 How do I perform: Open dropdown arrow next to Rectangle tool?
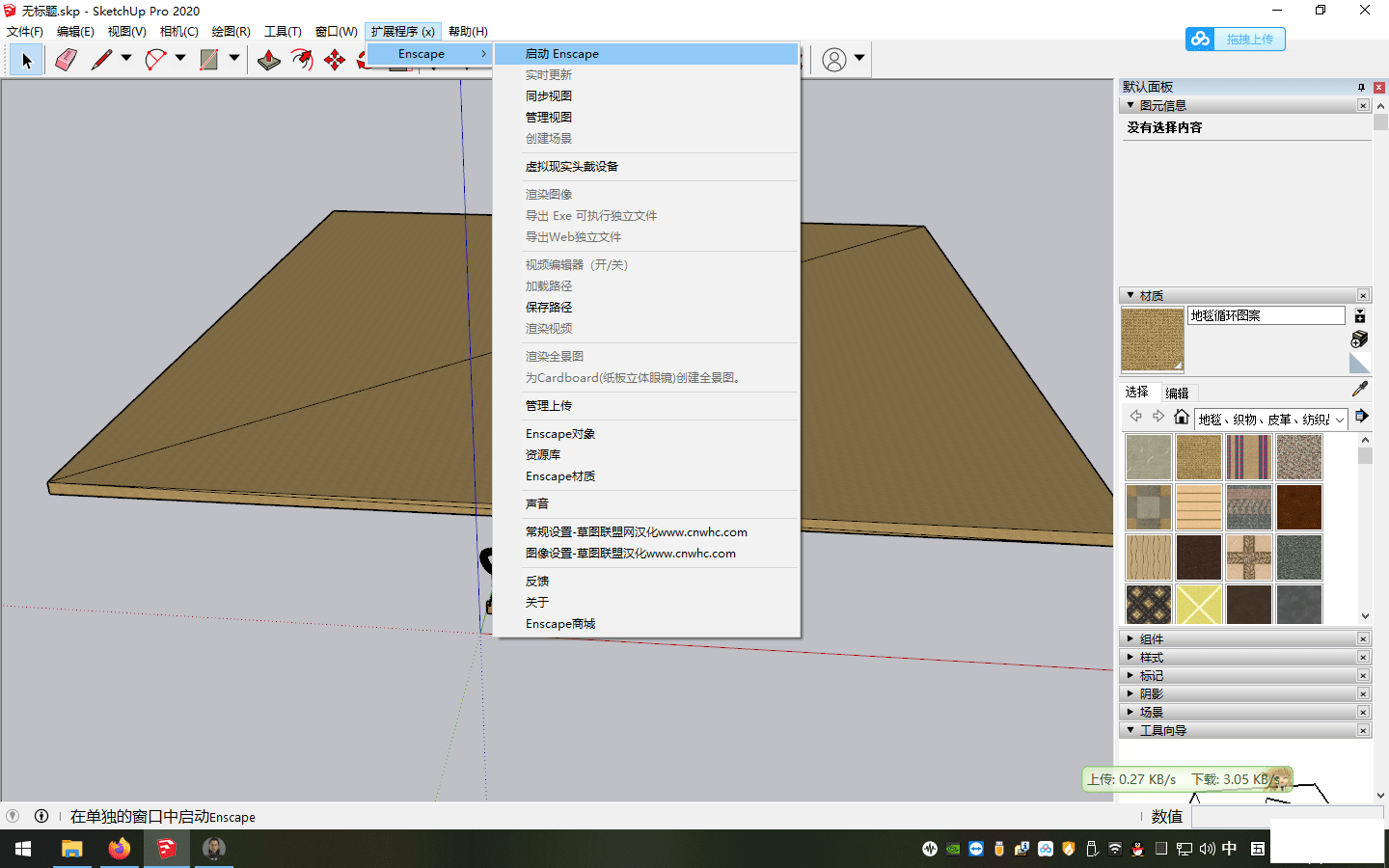point(234,58)
